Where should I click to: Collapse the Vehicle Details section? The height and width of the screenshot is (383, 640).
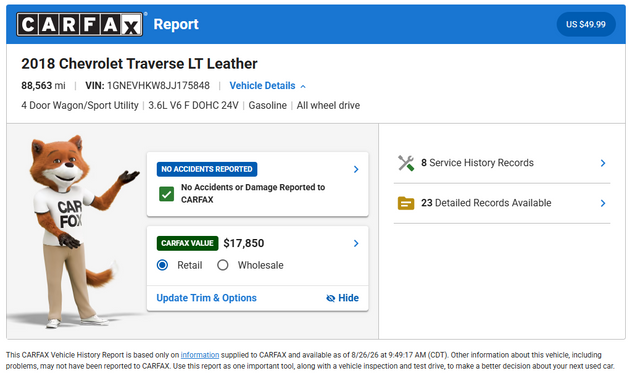(267, 86)
